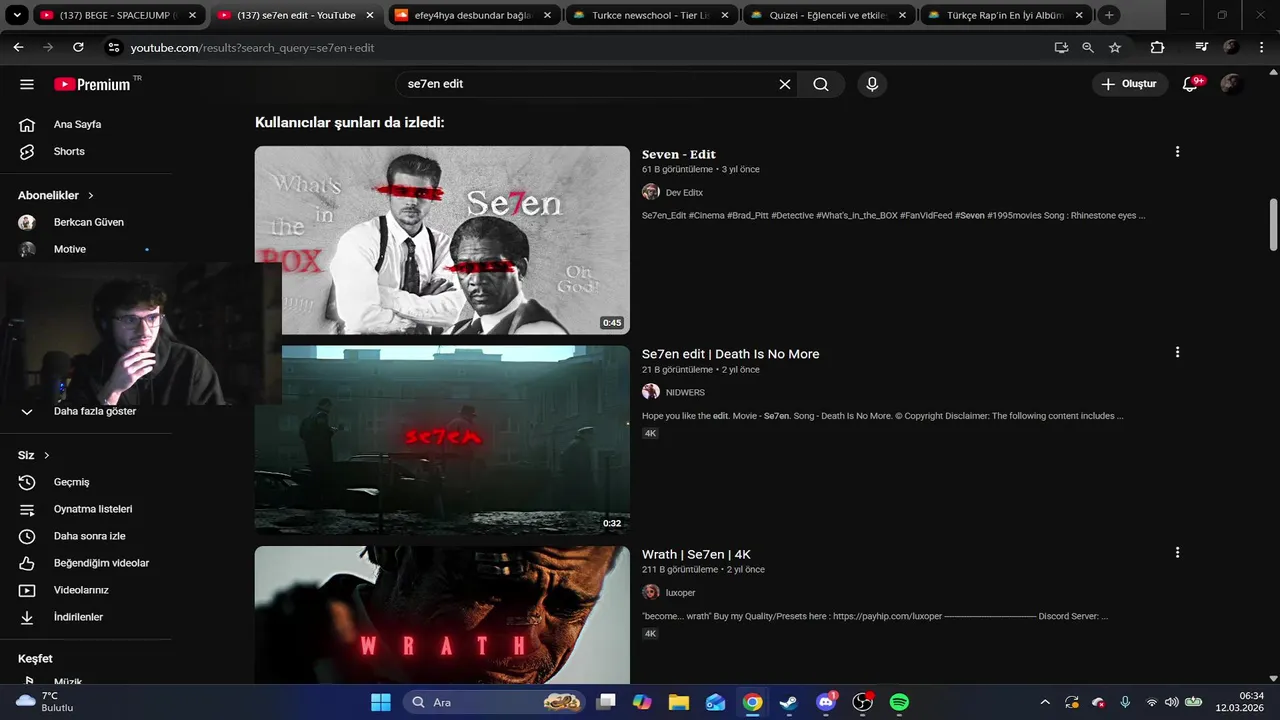Expand Abonelikler section chevron

[x=91, y=195]
